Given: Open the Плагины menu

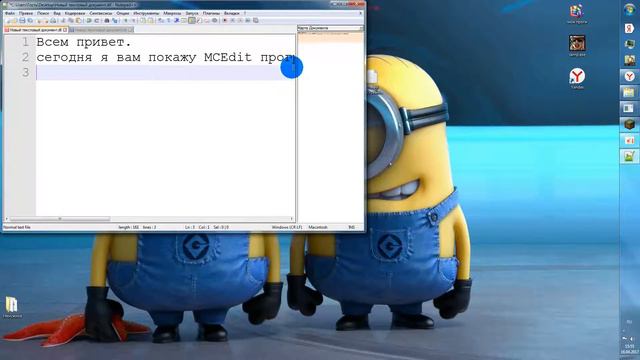Looking at the screenshot, I should coord(211,13).
